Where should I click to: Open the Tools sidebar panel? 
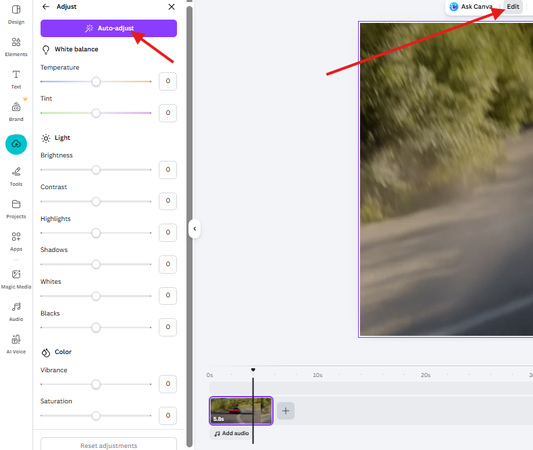(16, 176)
